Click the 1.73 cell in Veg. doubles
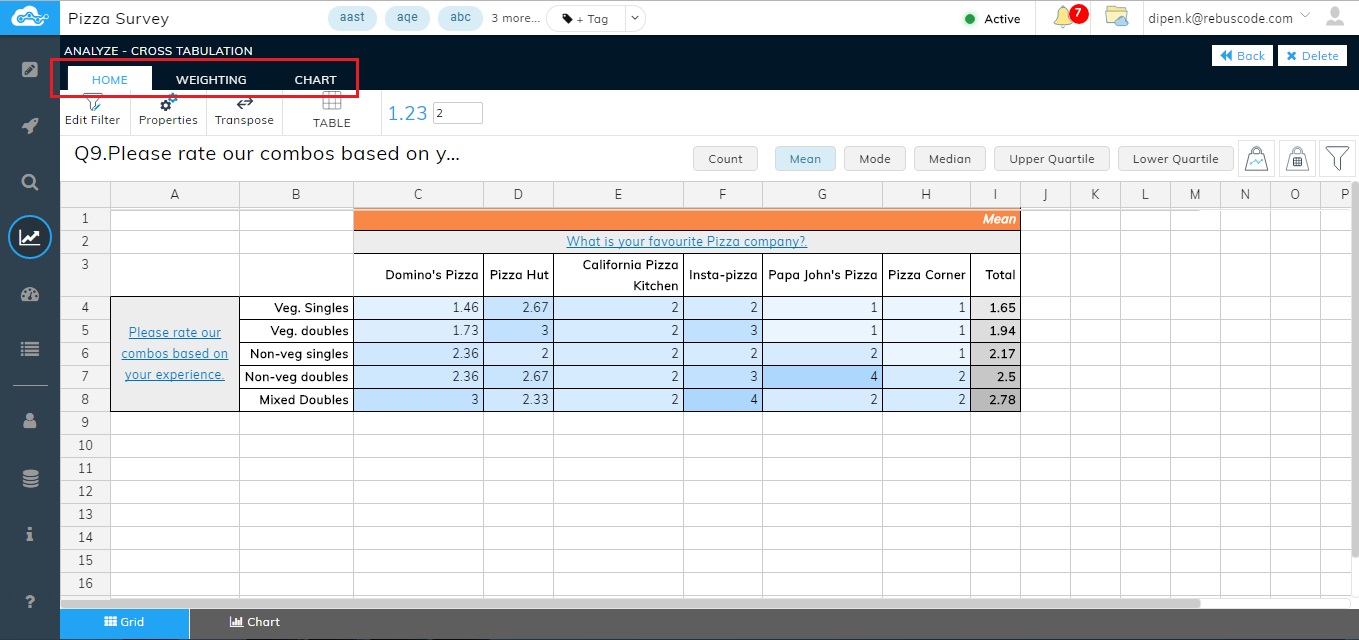Viewport: 1359px width, 640px height. click(x=418, y=331)
